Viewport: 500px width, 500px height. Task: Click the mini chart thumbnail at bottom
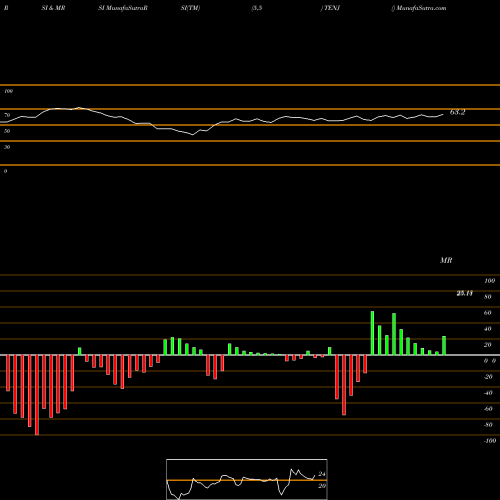coord(247,479)
